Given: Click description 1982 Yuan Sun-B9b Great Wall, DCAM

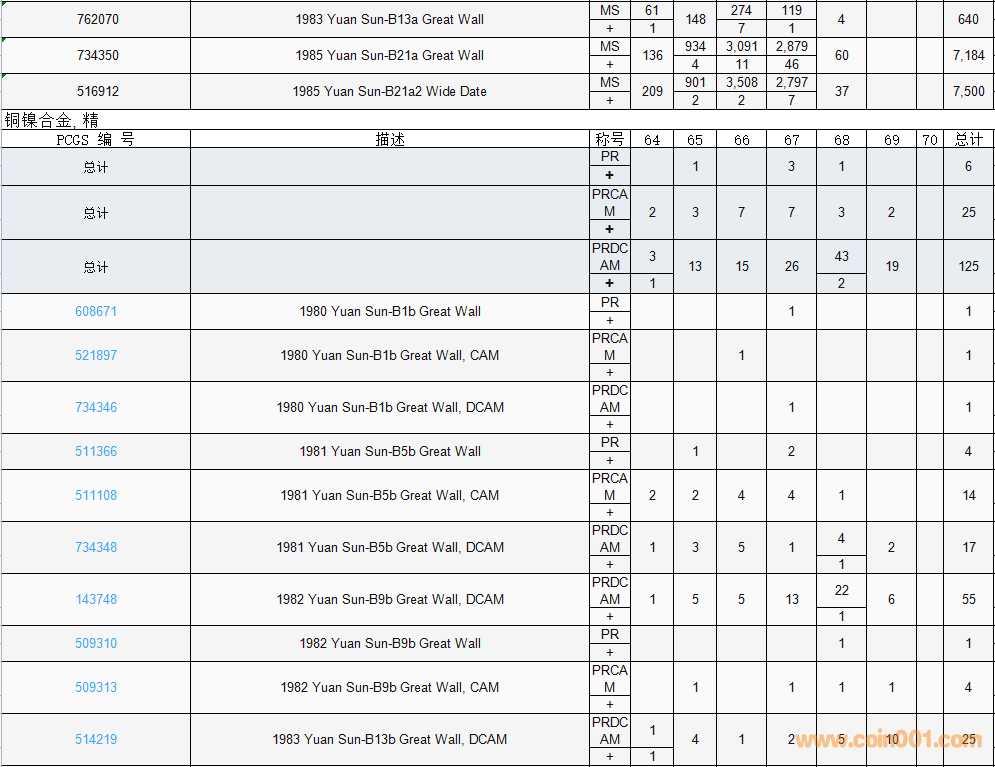Looking at the screenshot, I should click(390, 600).
